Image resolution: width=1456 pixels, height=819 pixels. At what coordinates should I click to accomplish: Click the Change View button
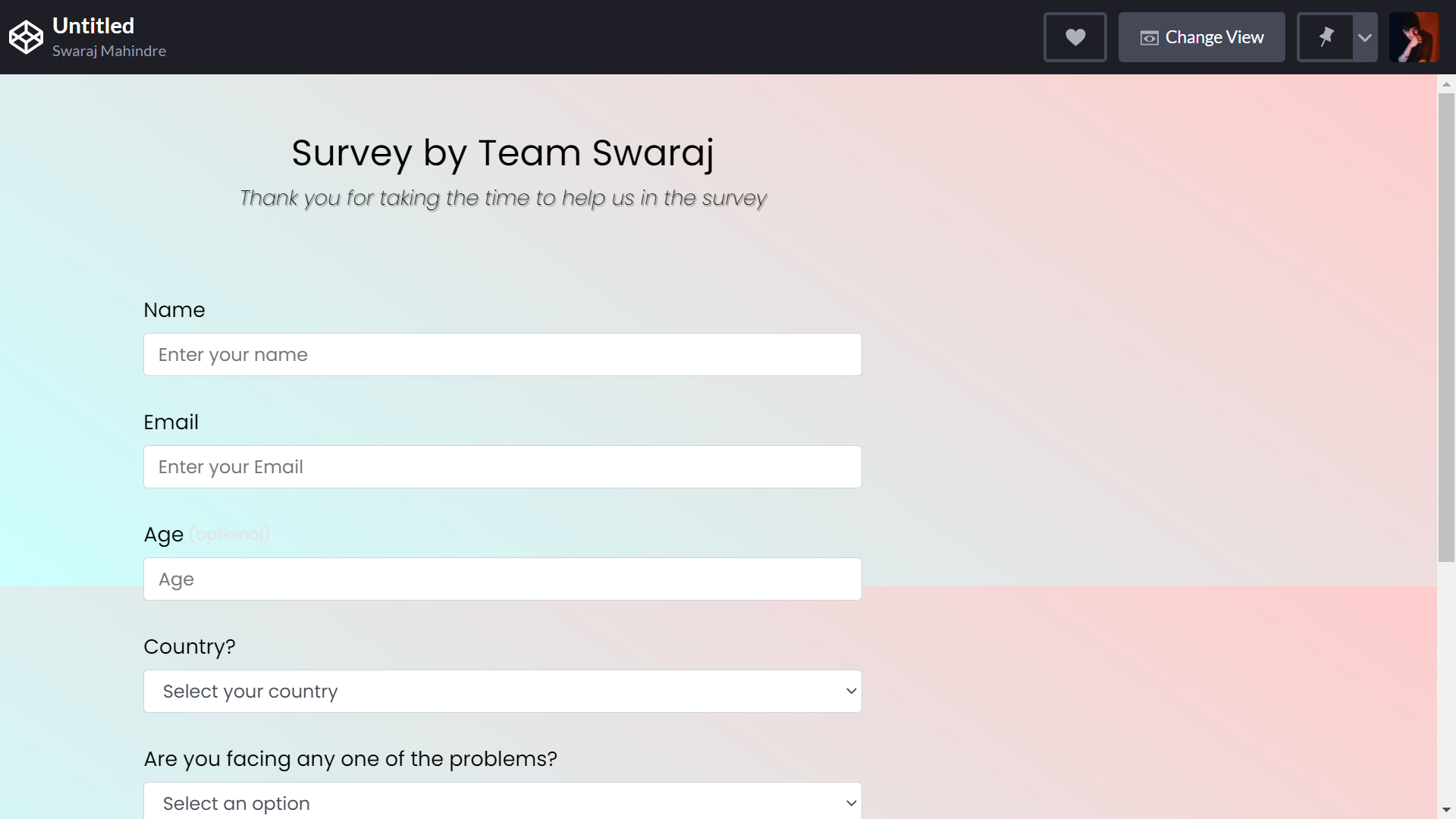pos(1201,37)
